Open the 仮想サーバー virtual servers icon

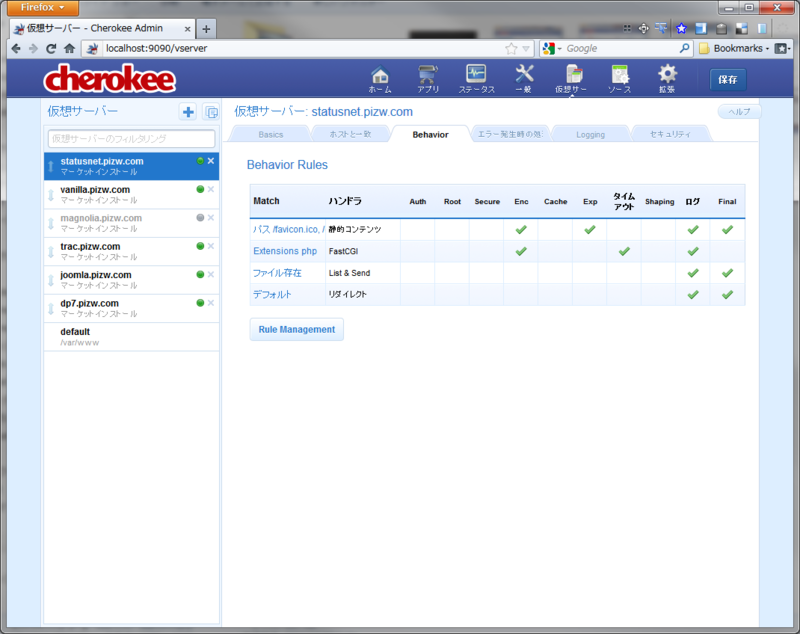pyautogui.click(x=571, y=79)
